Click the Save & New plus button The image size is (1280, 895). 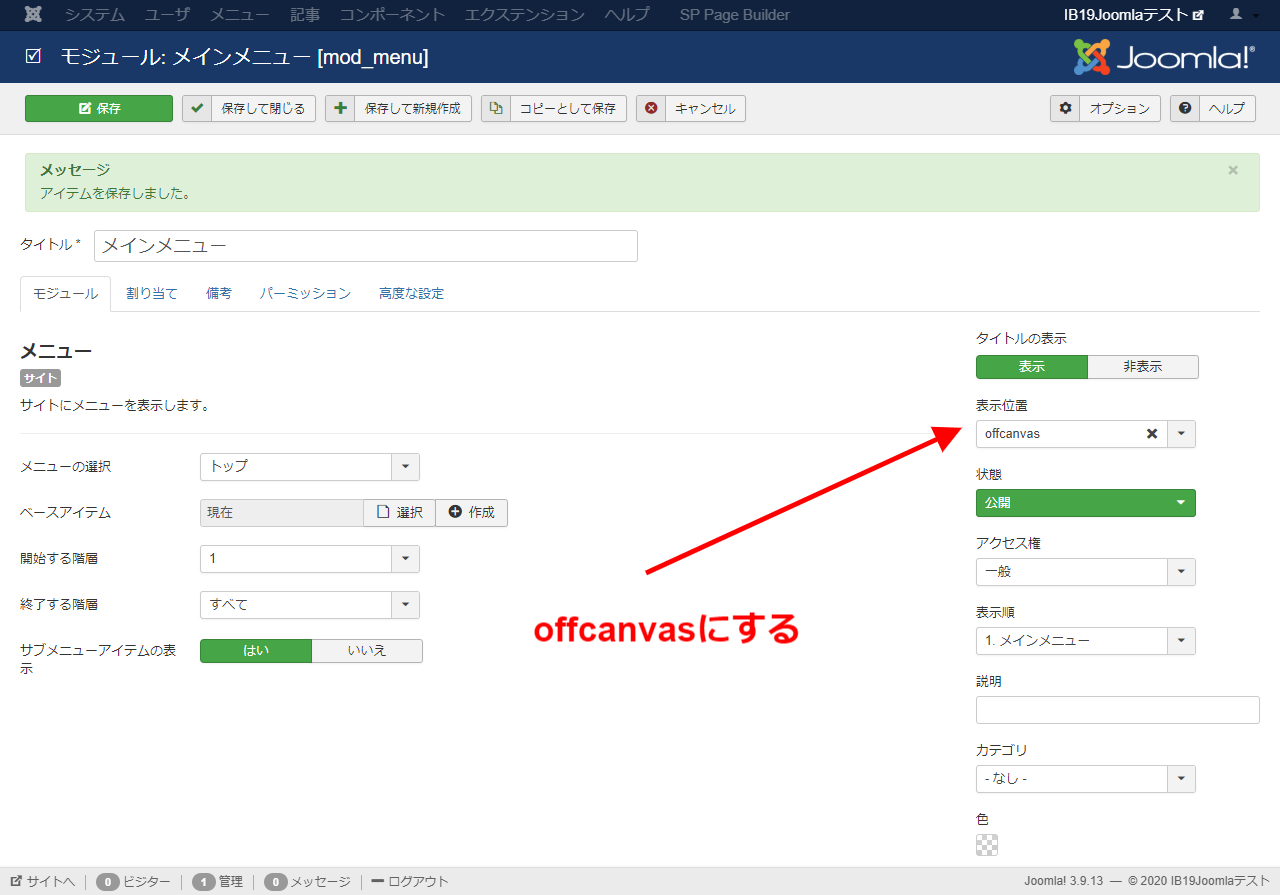pos(398,109)
